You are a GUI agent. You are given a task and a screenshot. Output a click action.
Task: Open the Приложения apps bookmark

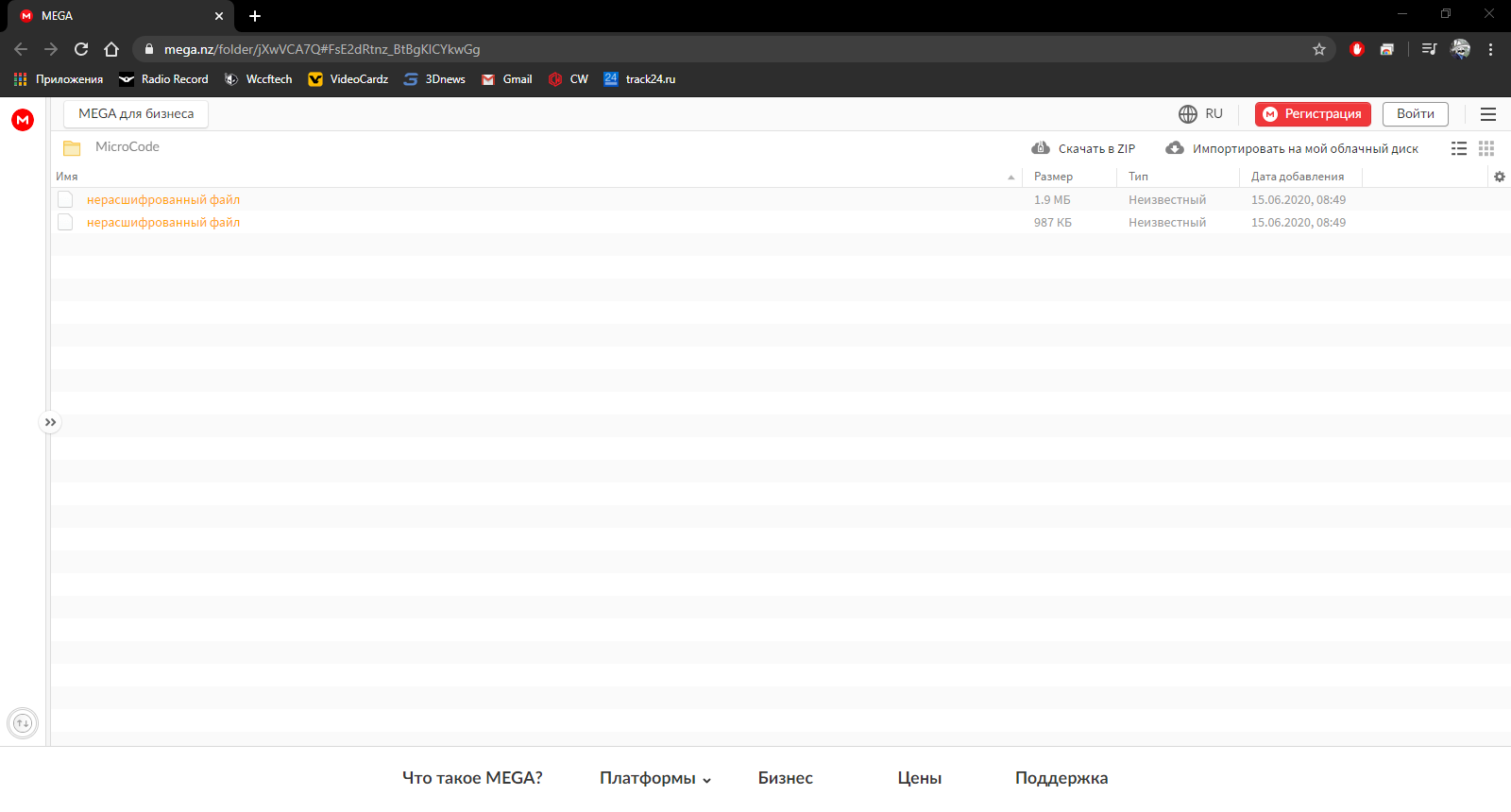pyautogui.click(x=59, y=79)
